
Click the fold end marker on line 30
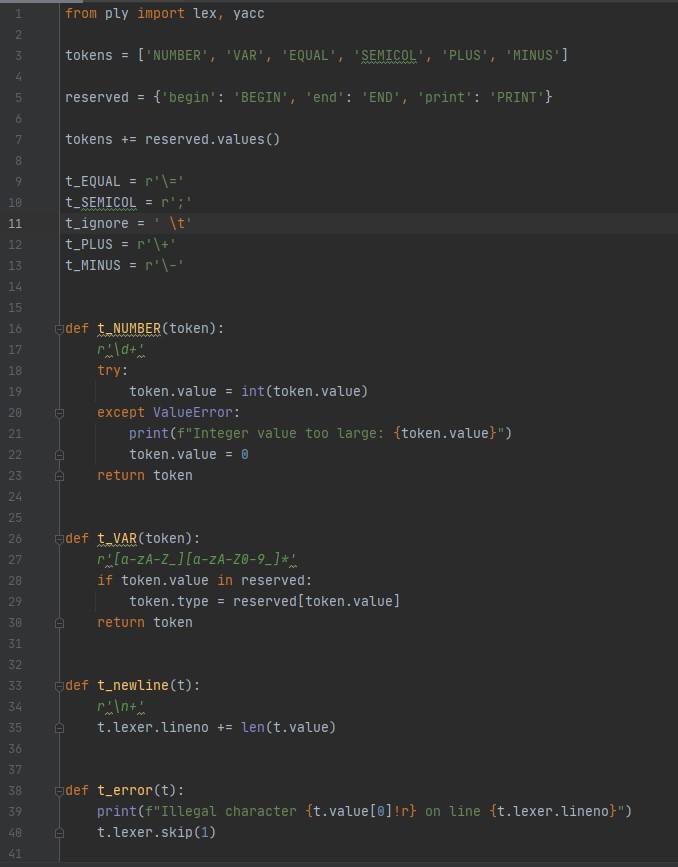click(59, 623)
